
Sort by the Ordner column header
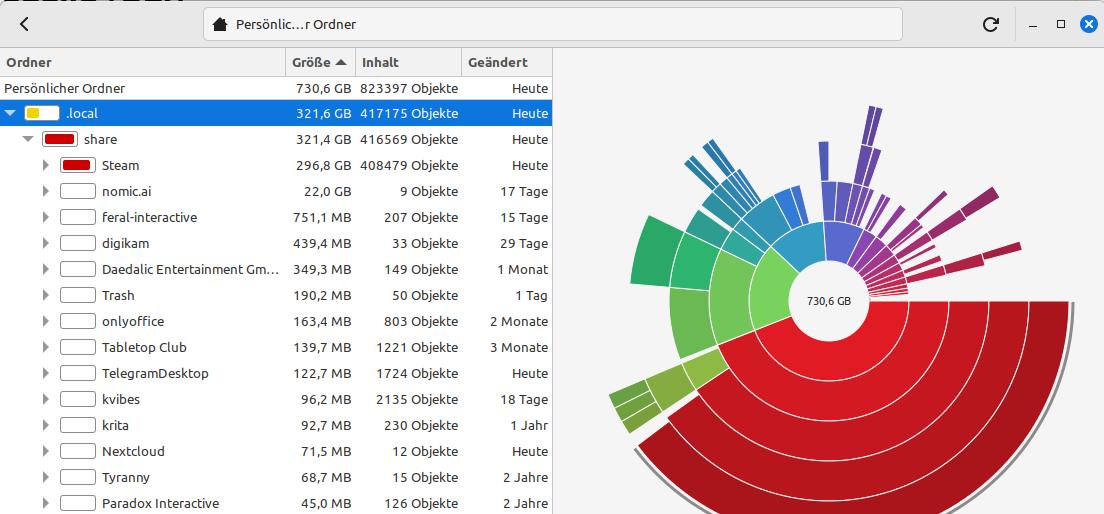pyautogui.click(x=142, y=62)
